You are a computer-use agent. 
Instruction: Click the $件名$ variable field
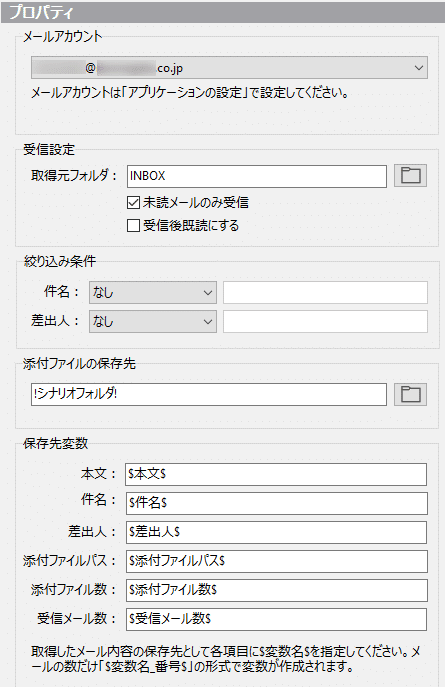[276, 503]
